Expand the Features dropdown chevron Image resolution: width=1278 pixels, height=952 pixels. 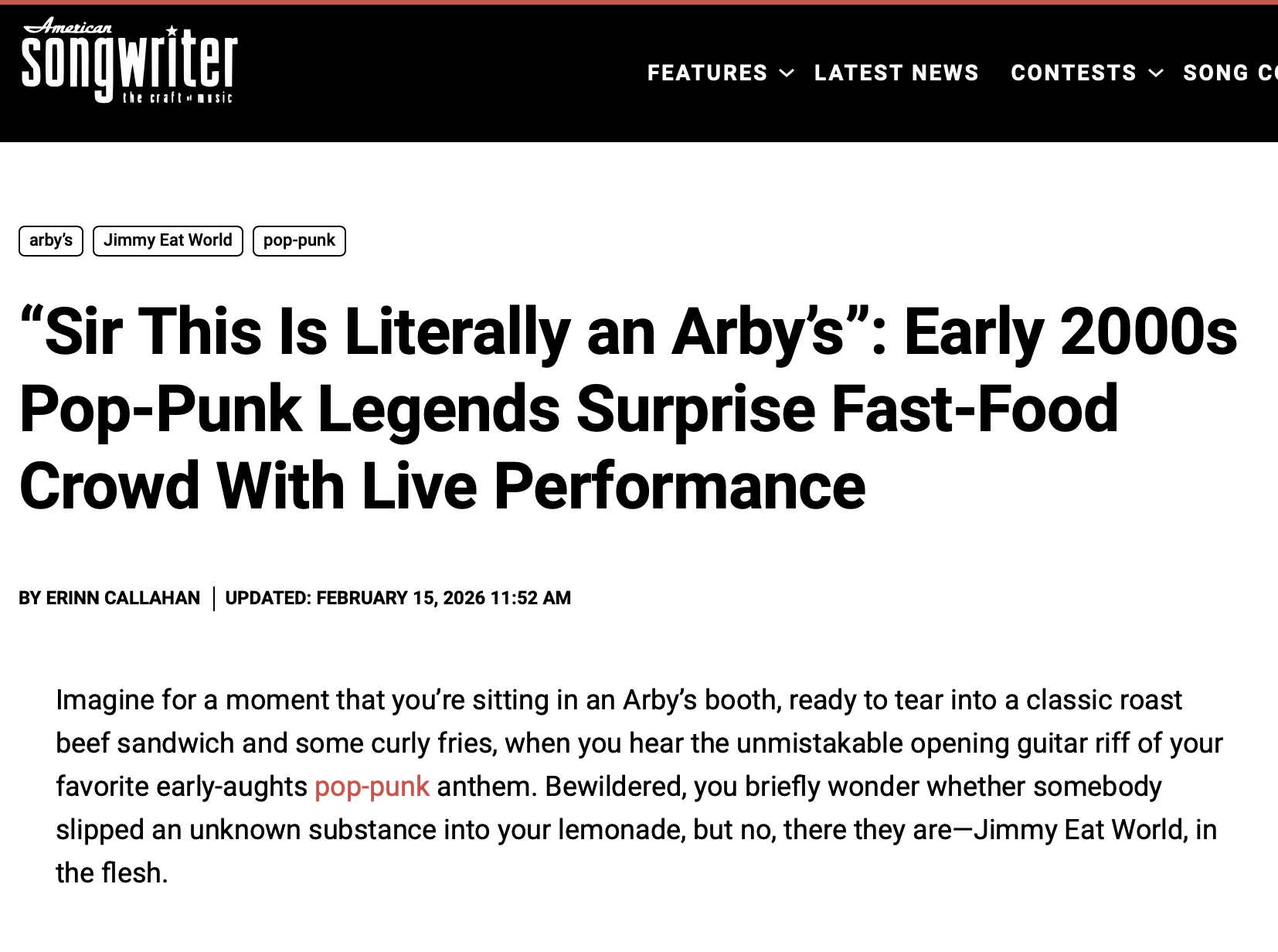click(787, 73)
